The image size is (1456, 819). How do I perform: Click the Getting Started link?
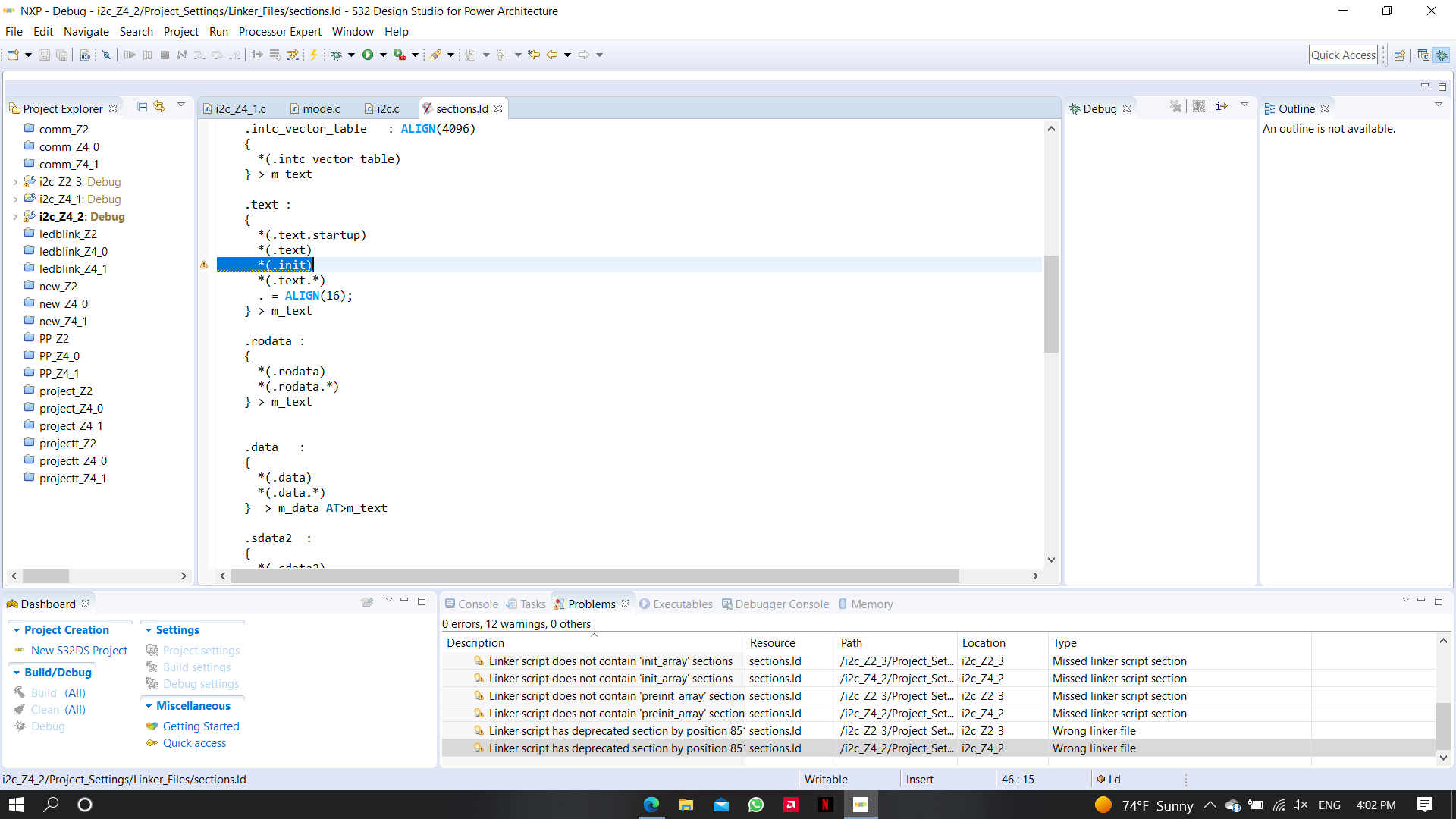pos(201,726)
